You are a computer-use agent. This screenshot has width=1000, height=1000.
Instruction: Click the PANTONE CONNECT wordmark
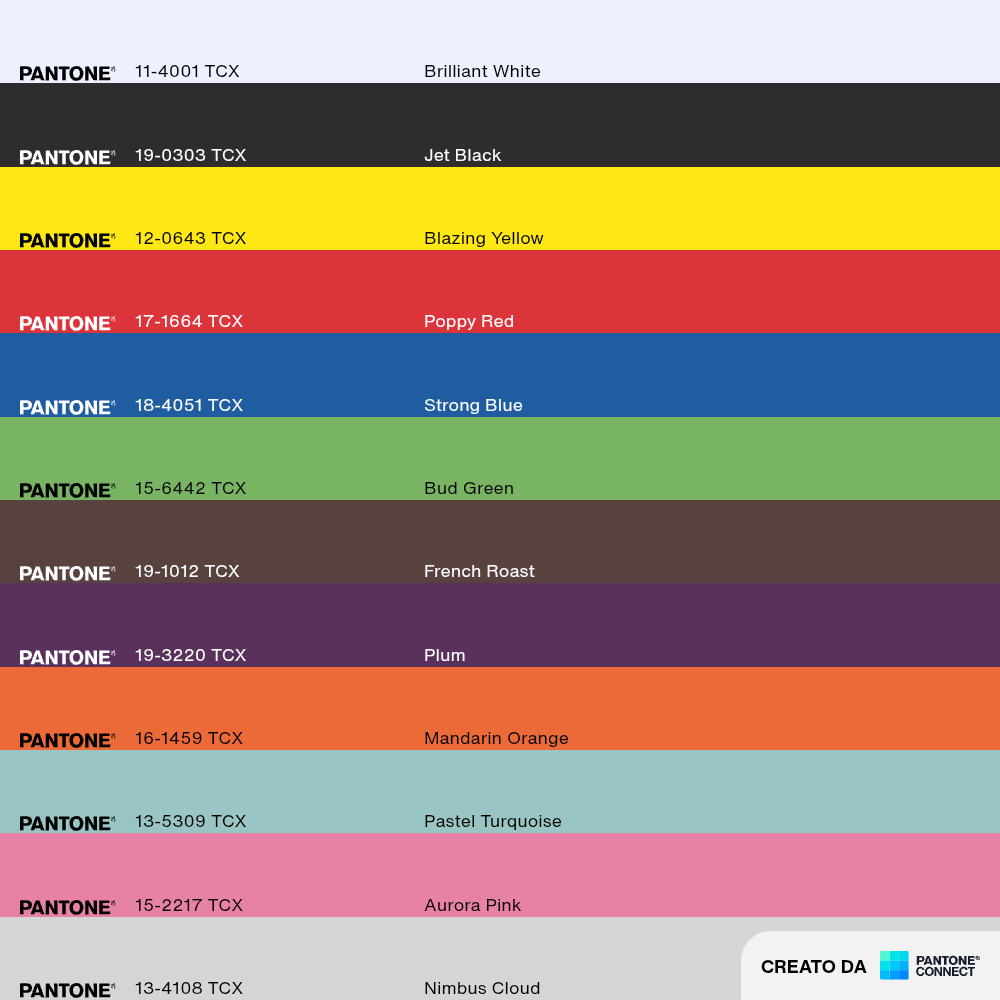coord(947,966)
